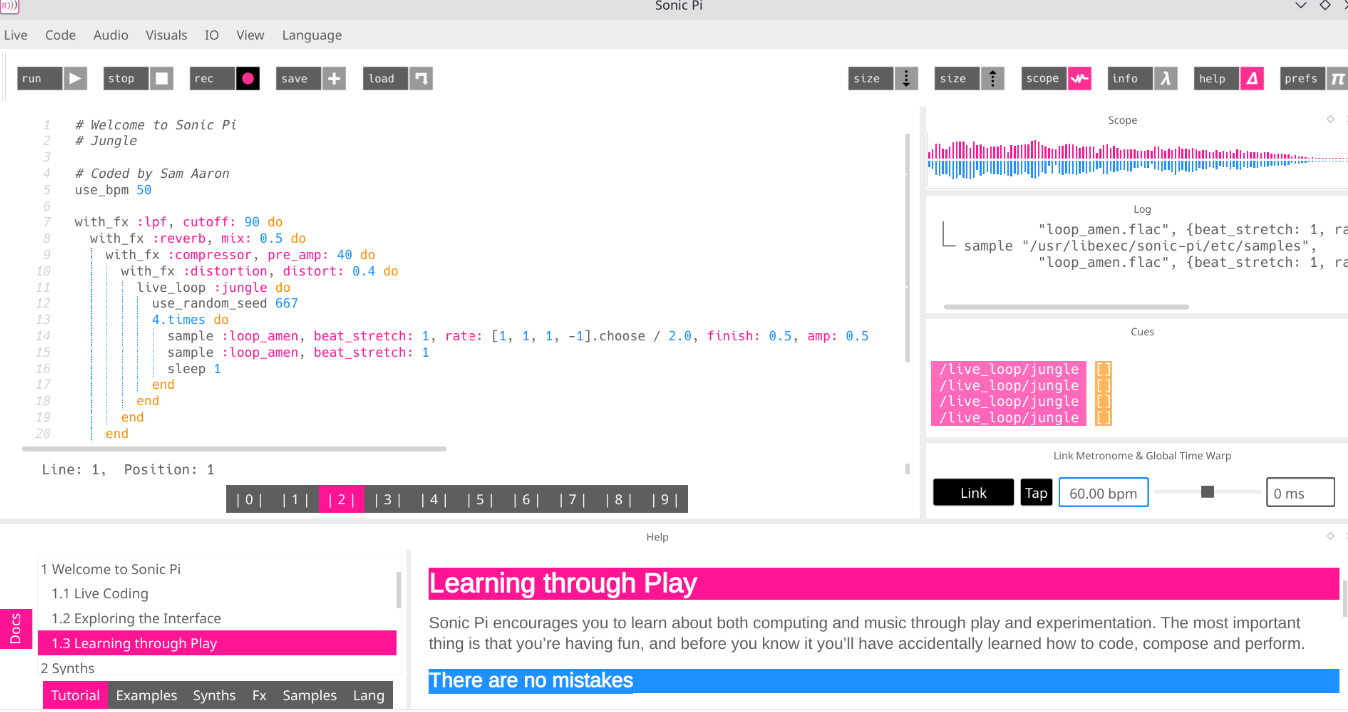The width and height of the screenshot is (1348, 712).
Task: Toggle the Link metronome button
Action: pos(973,493)
